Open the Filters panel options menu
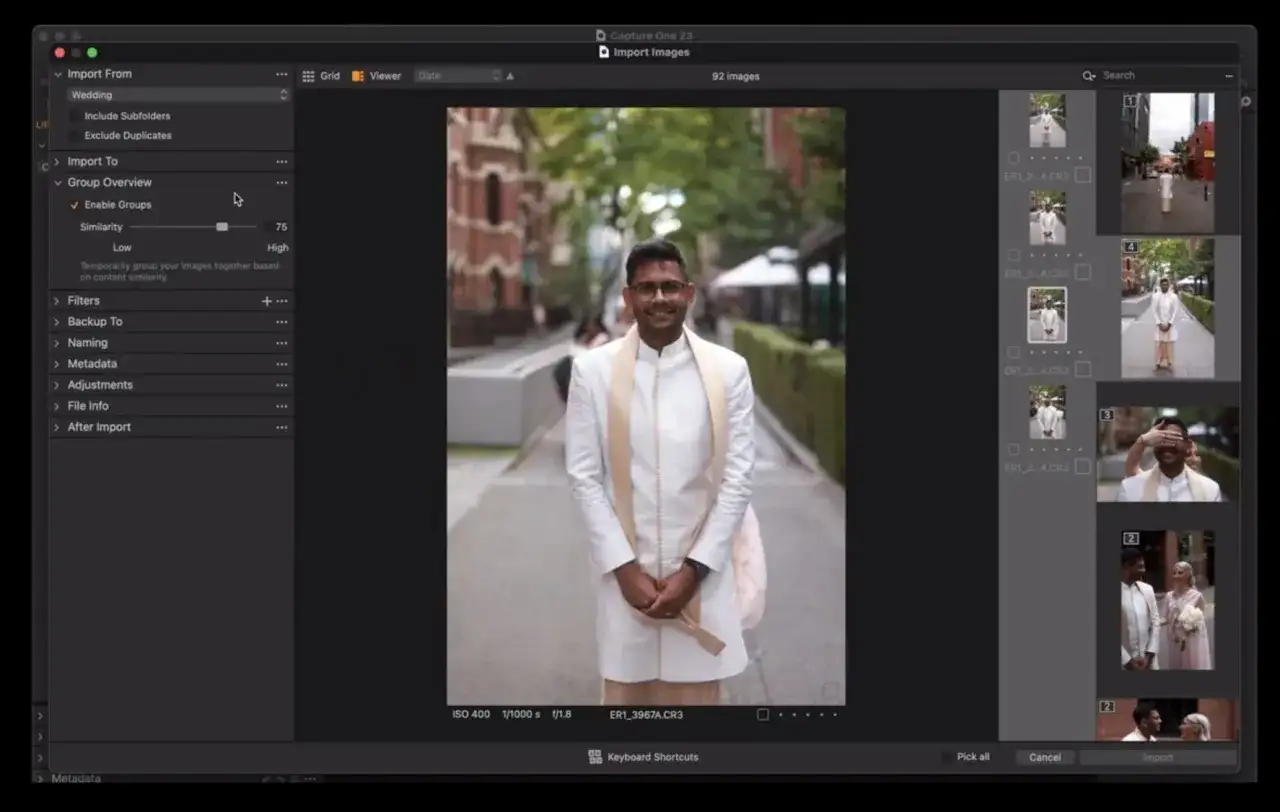The image size is (1280, 812). pyautogui.click(x=282, y=301)
